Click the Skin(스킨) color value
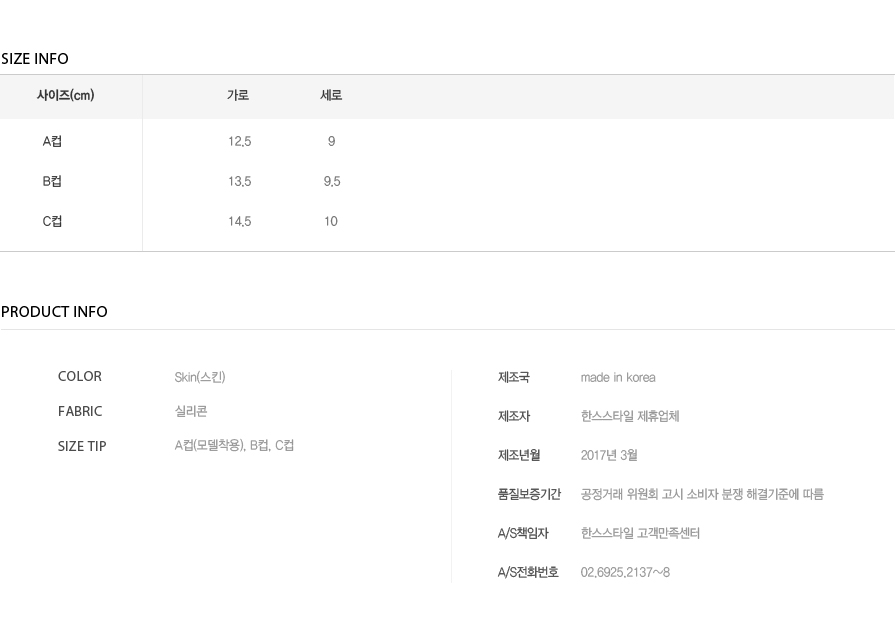Image resolution: width=895 pixels, height=630 pixels. pos(200,377)
